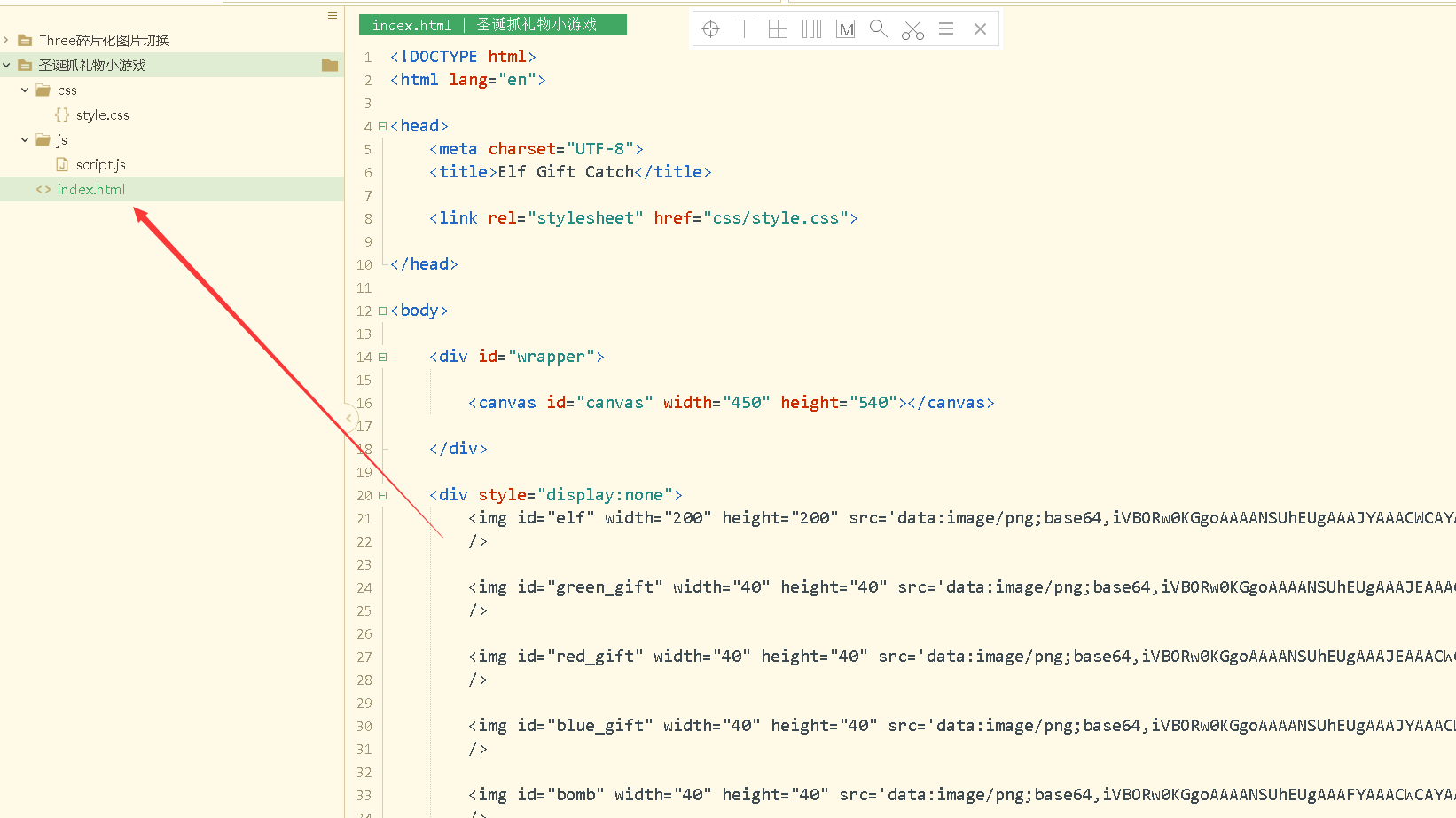The height and width of the screenshot is (818, 1456).
Task: Click line number 1 in the gutter
Action: coord(368,57)
